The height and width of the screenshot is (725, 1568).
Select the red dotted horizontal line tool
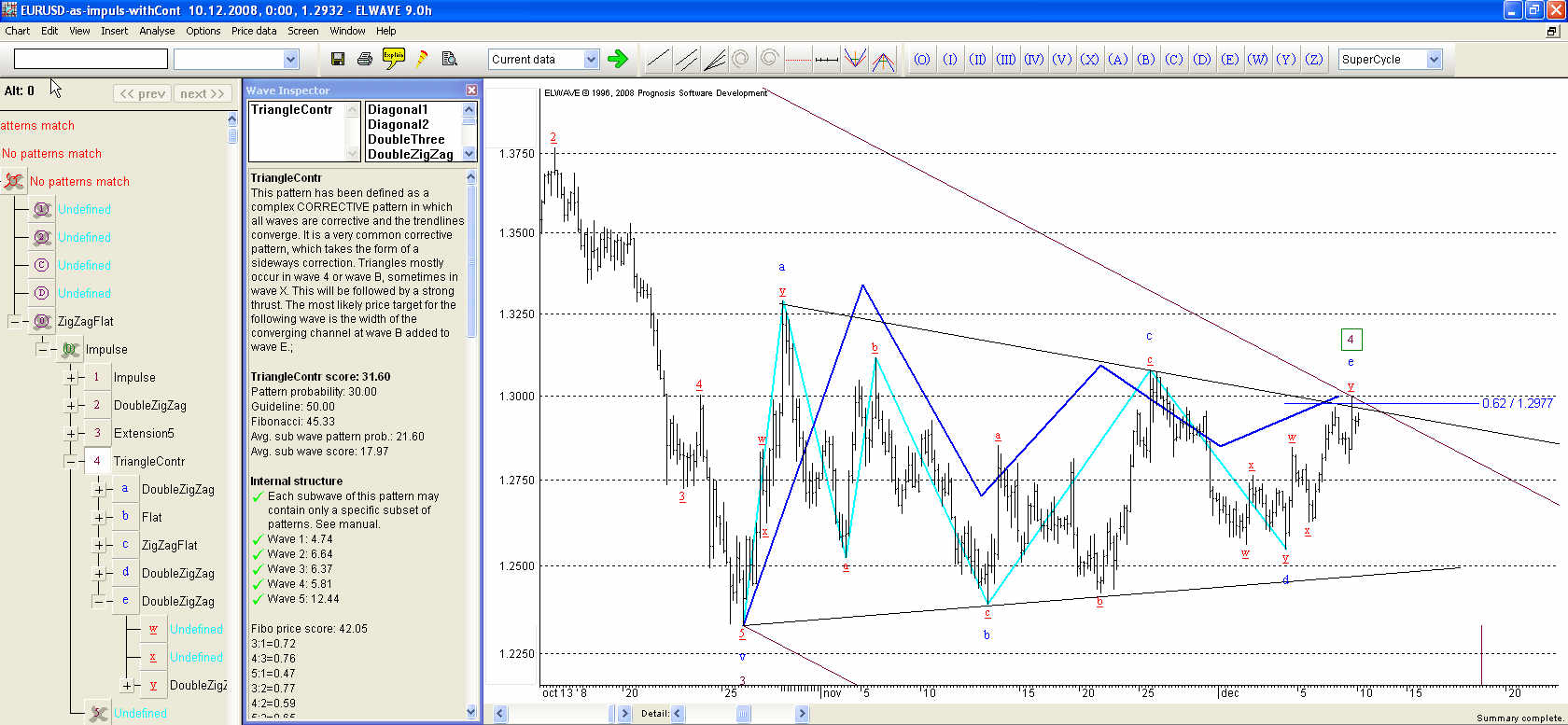(798, 60)
